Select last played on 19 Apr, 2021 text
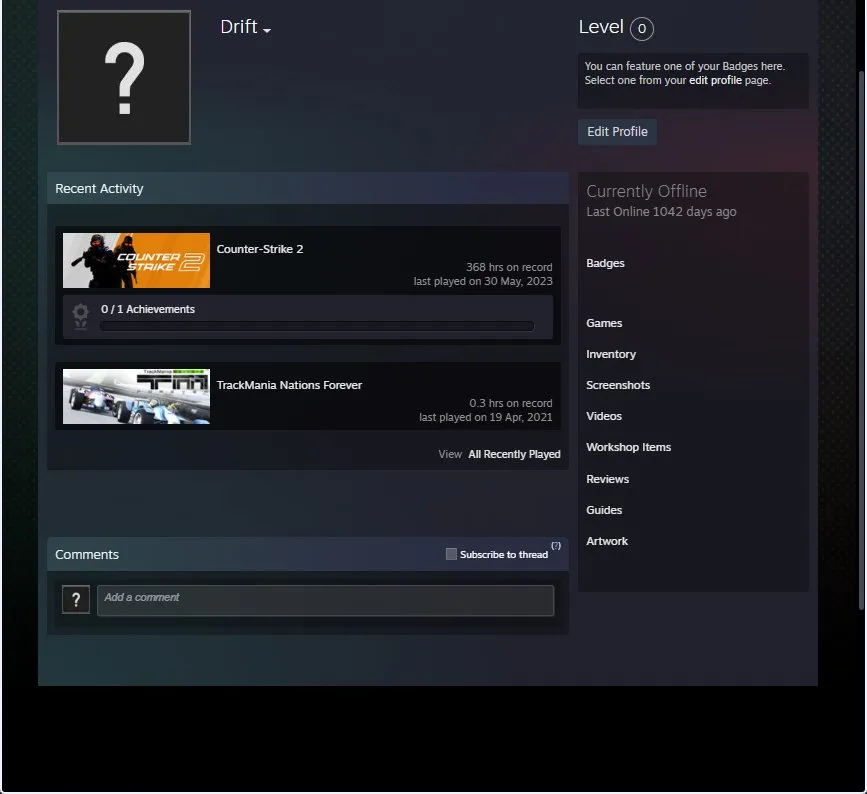The height and width of the screenshot is (794, 867). [x=485, y=417]
